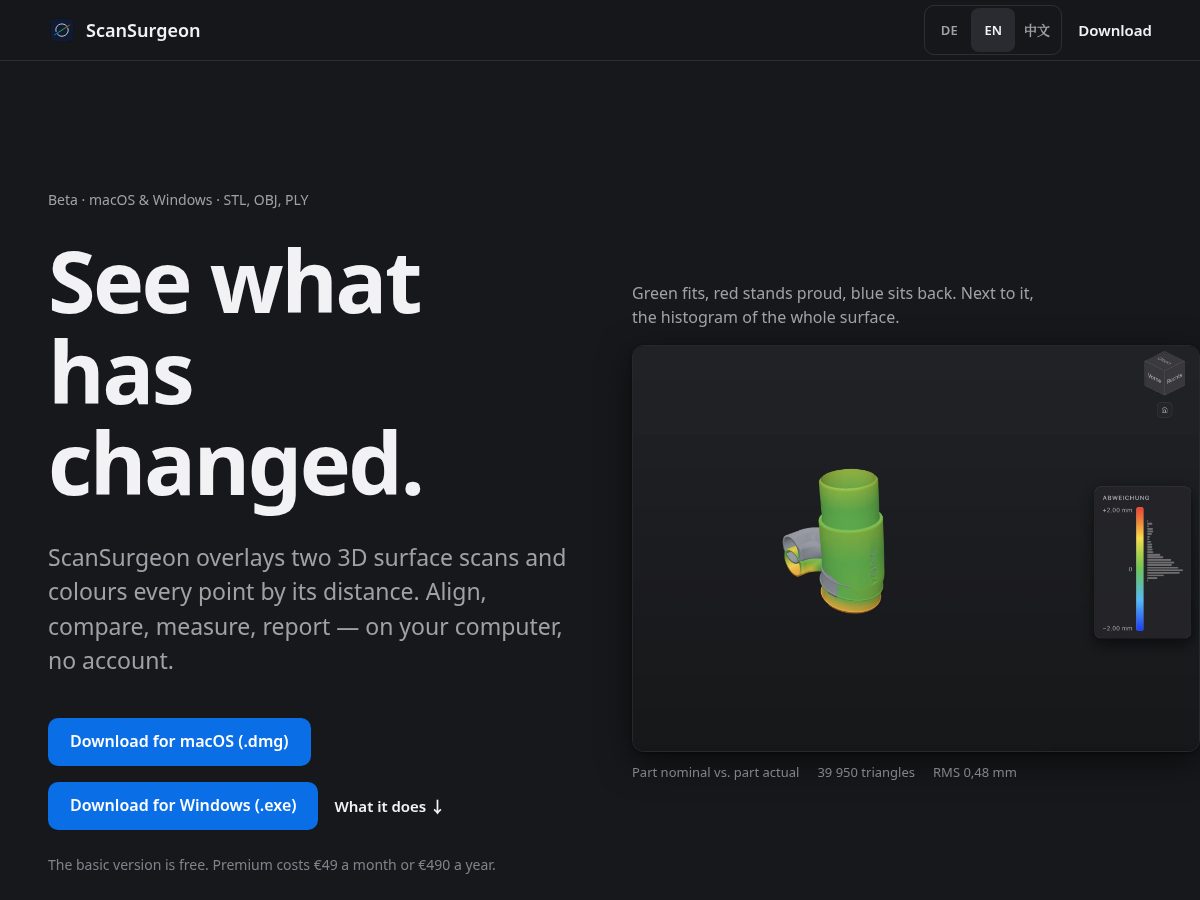The height and width of the screenshot is (900, 1200).
Task: Follow the What it does link
Action: point(389,807)
